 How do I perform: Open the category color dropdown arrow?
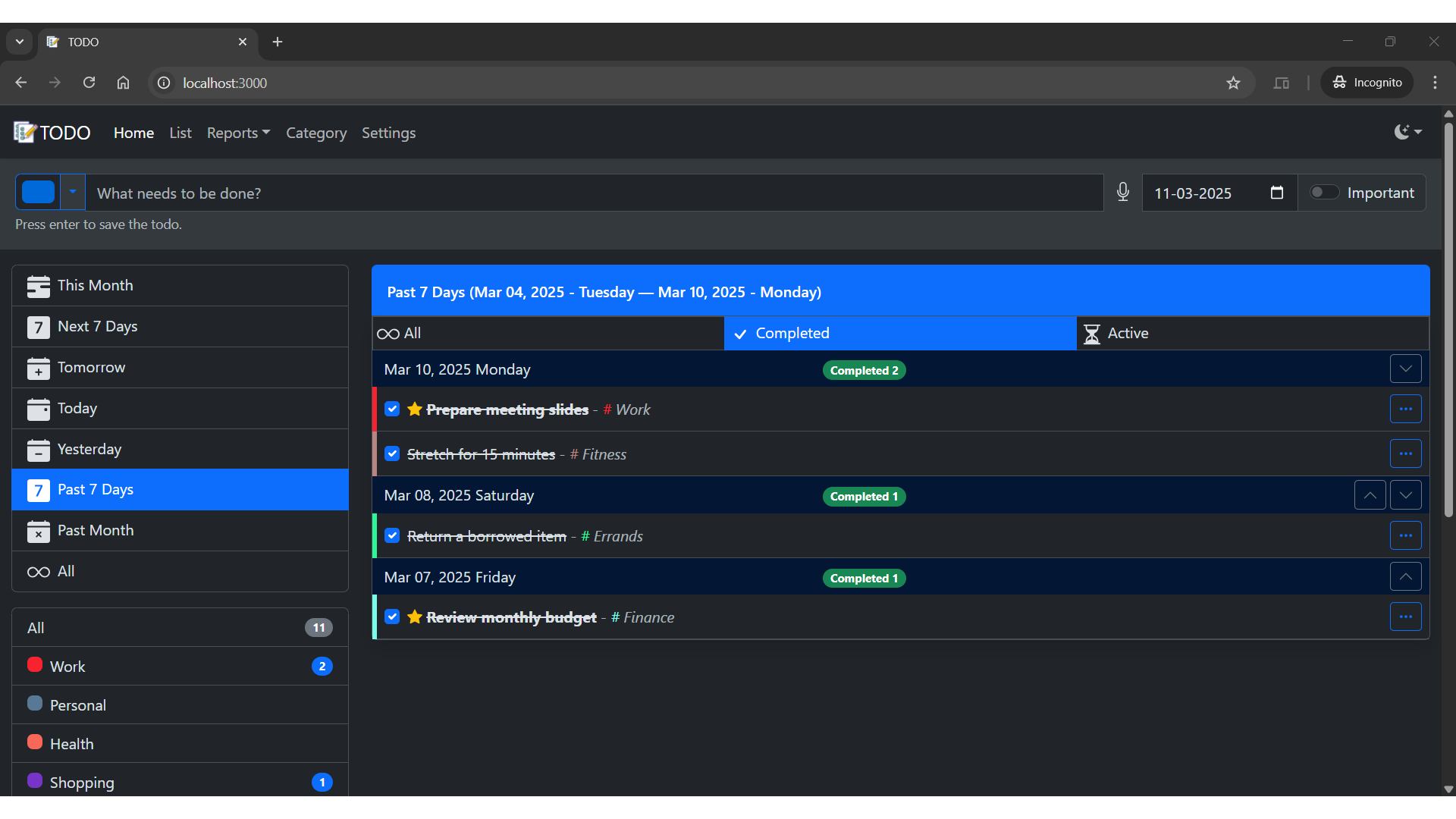pos(73,193)
